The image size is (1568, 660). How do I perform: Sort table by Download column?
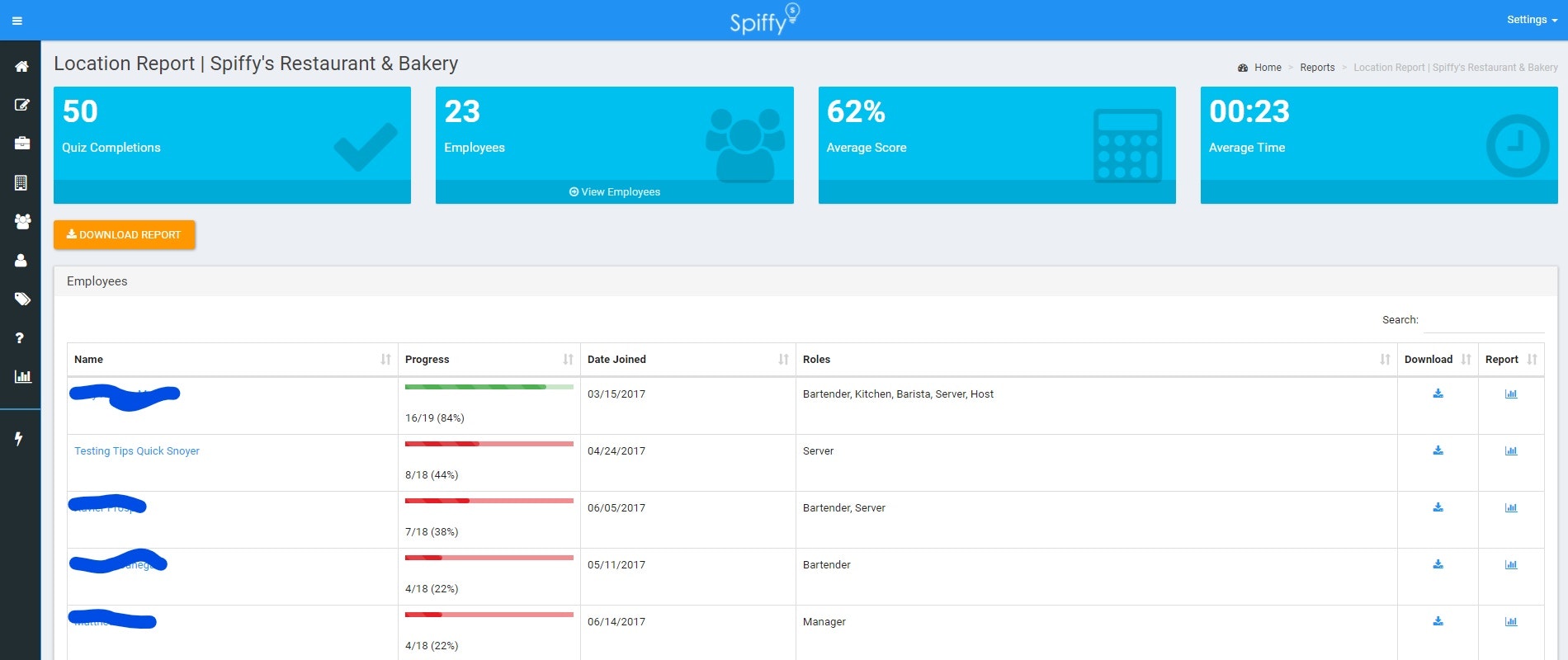point(1438,360)
